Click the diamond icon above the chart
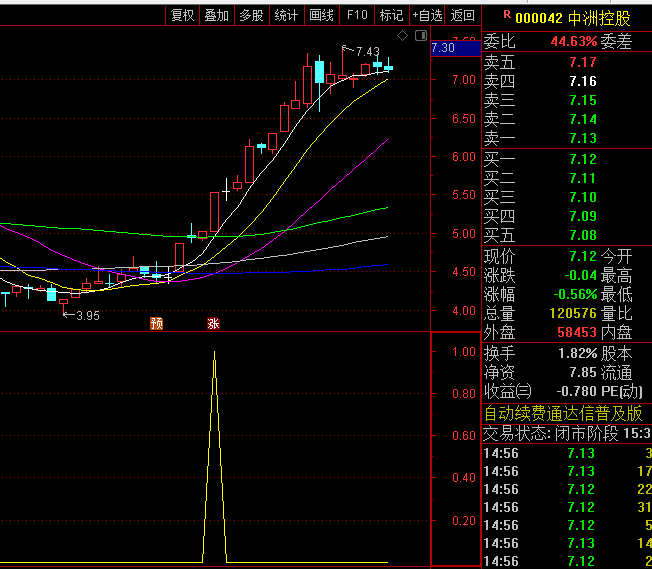Image resolution: width=652 pixels, height=569 pixels. 402,36
